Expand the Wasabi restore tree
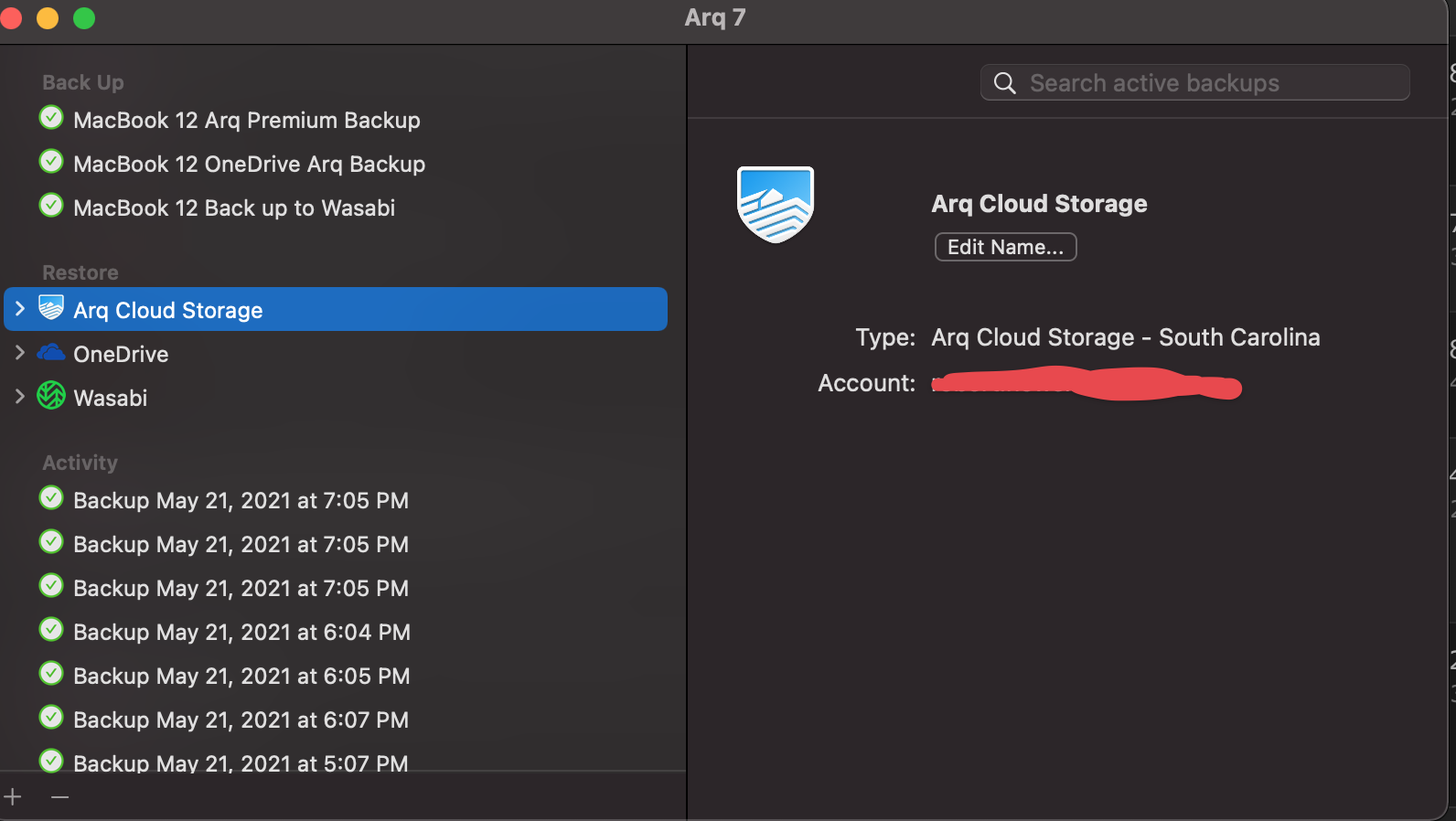Image resolution: width=1456 pixels, height=821 pixels. [20, 397]
